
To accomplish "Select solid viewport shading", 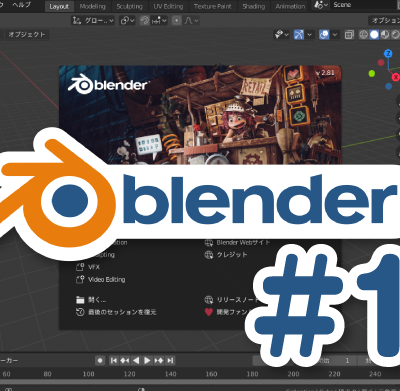I will click(x=374, y=34).
